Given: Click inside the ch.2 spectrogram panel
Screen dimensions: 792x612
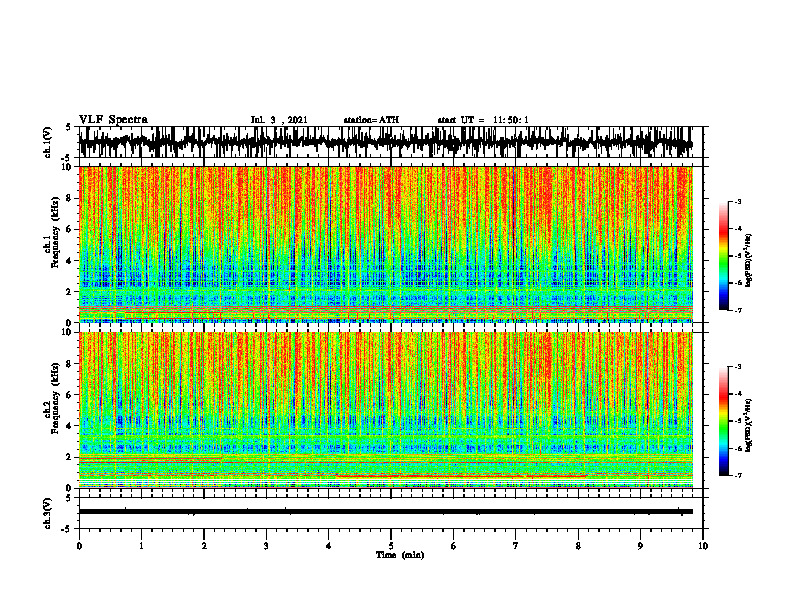Looking at the screenshot, I should [x=386, y=410].
